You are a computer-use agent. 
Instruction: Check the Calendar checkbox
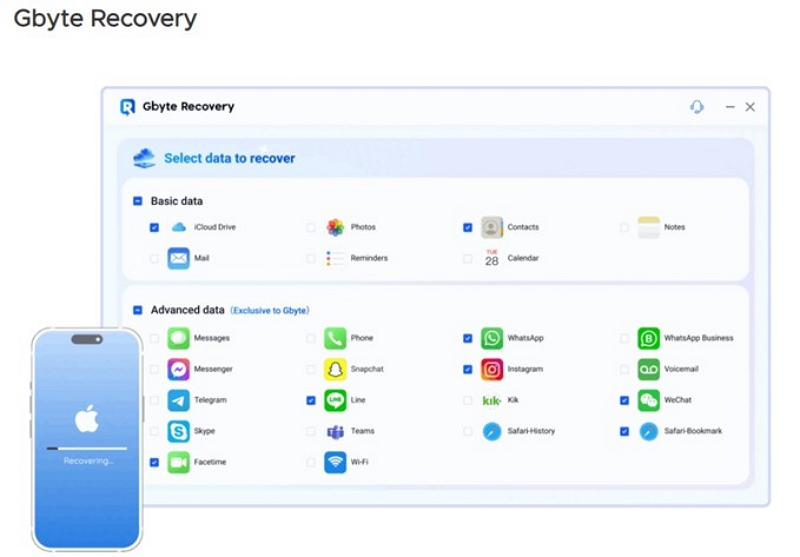coord(467,259)
